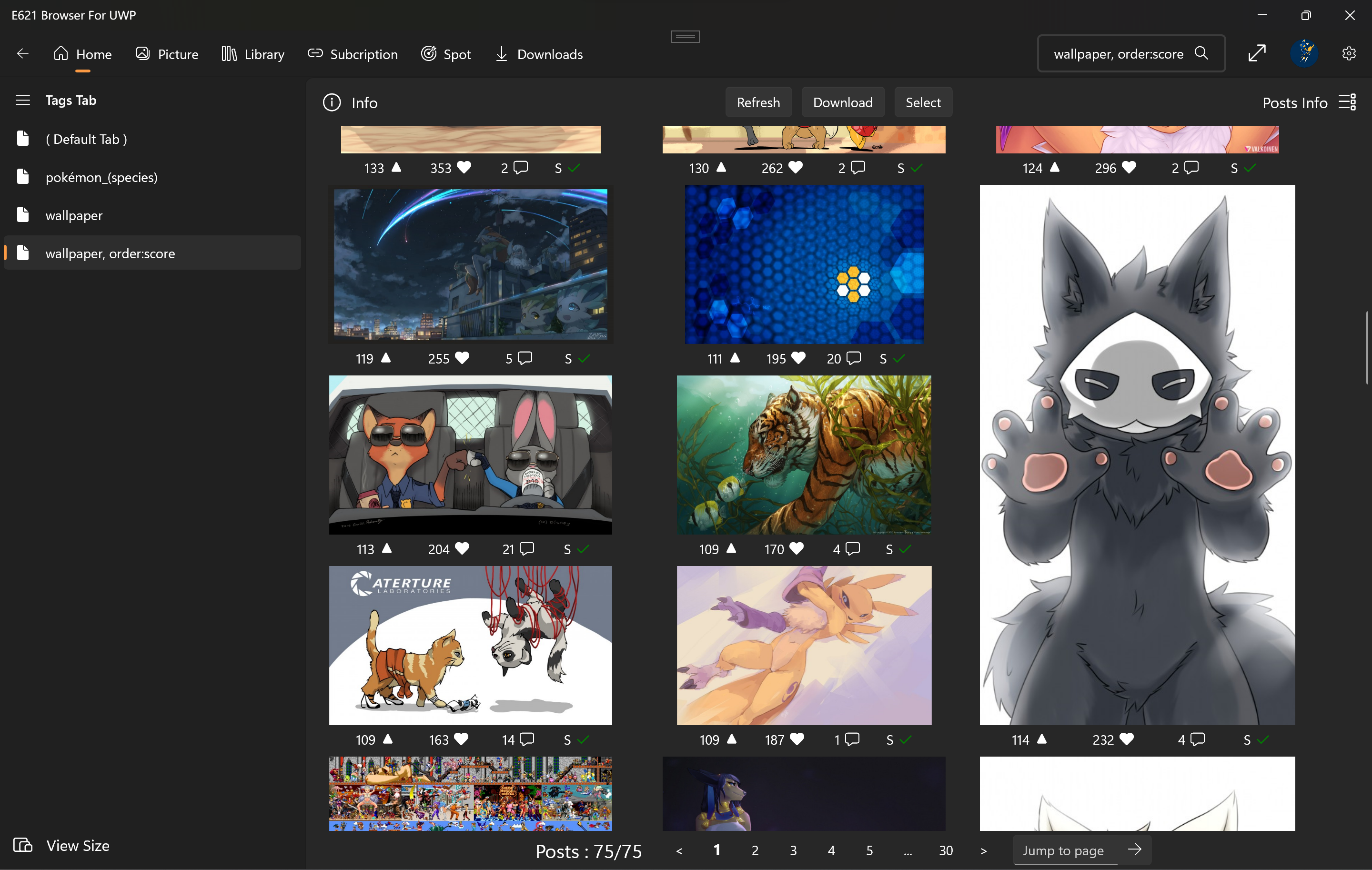
Task: Click the Jump to page arrow
Action: (x=1134, y=850)
